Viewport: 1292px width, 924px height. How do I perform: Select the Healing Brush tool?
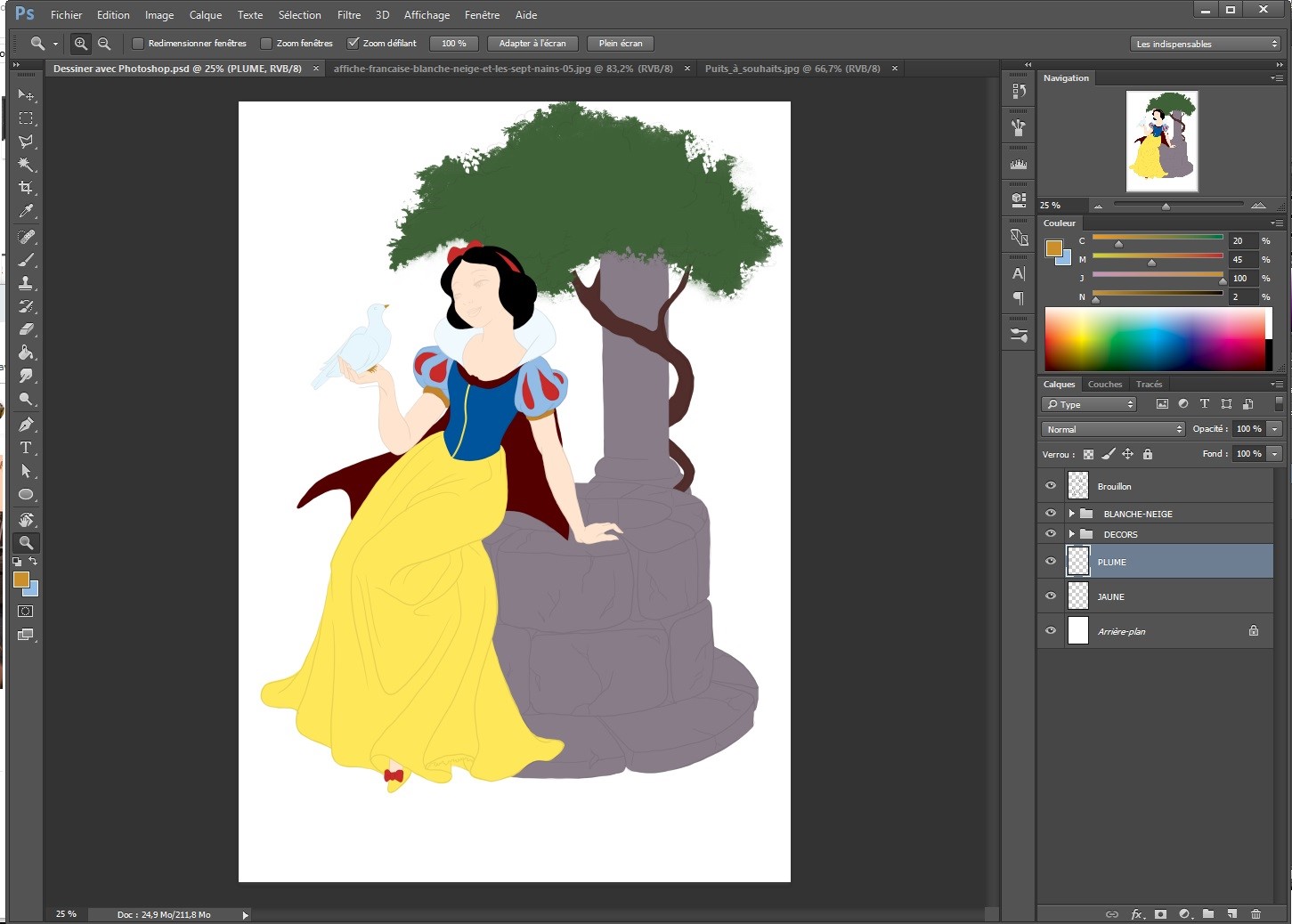coord(26,236)
